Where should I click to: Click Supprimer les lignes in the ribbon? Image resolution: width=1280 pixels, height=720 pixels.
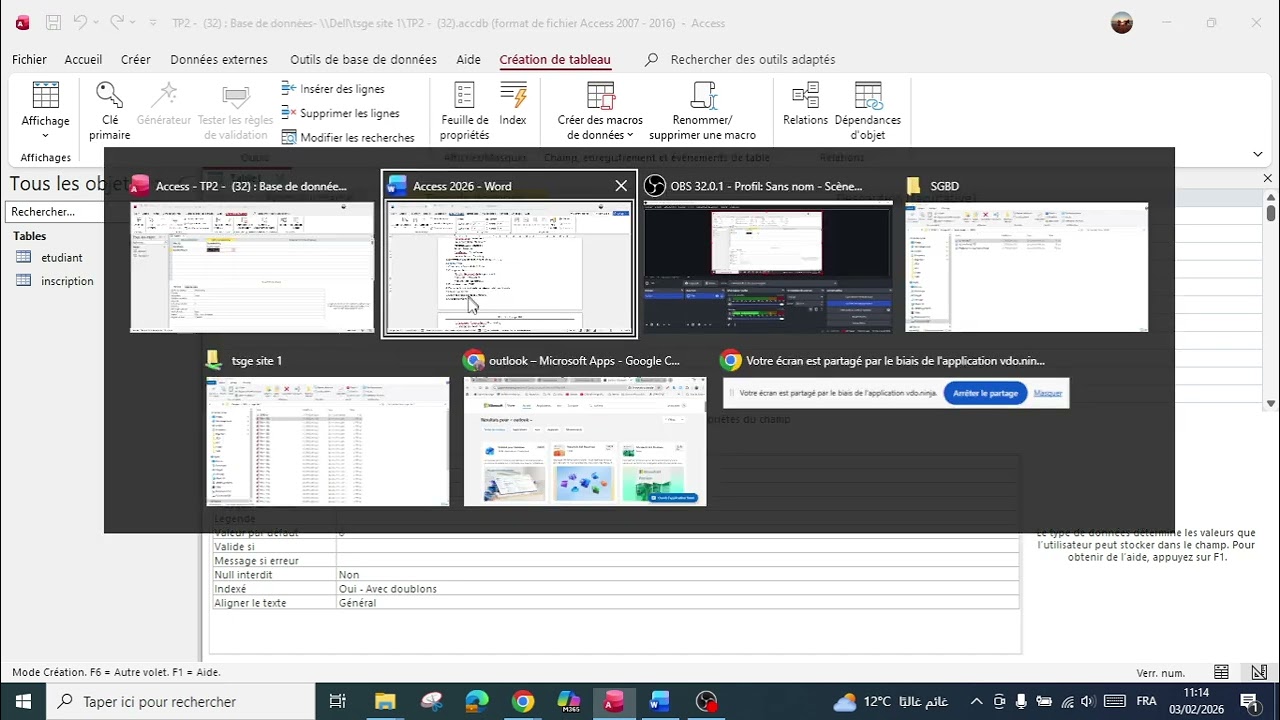[x=341, y=113]
